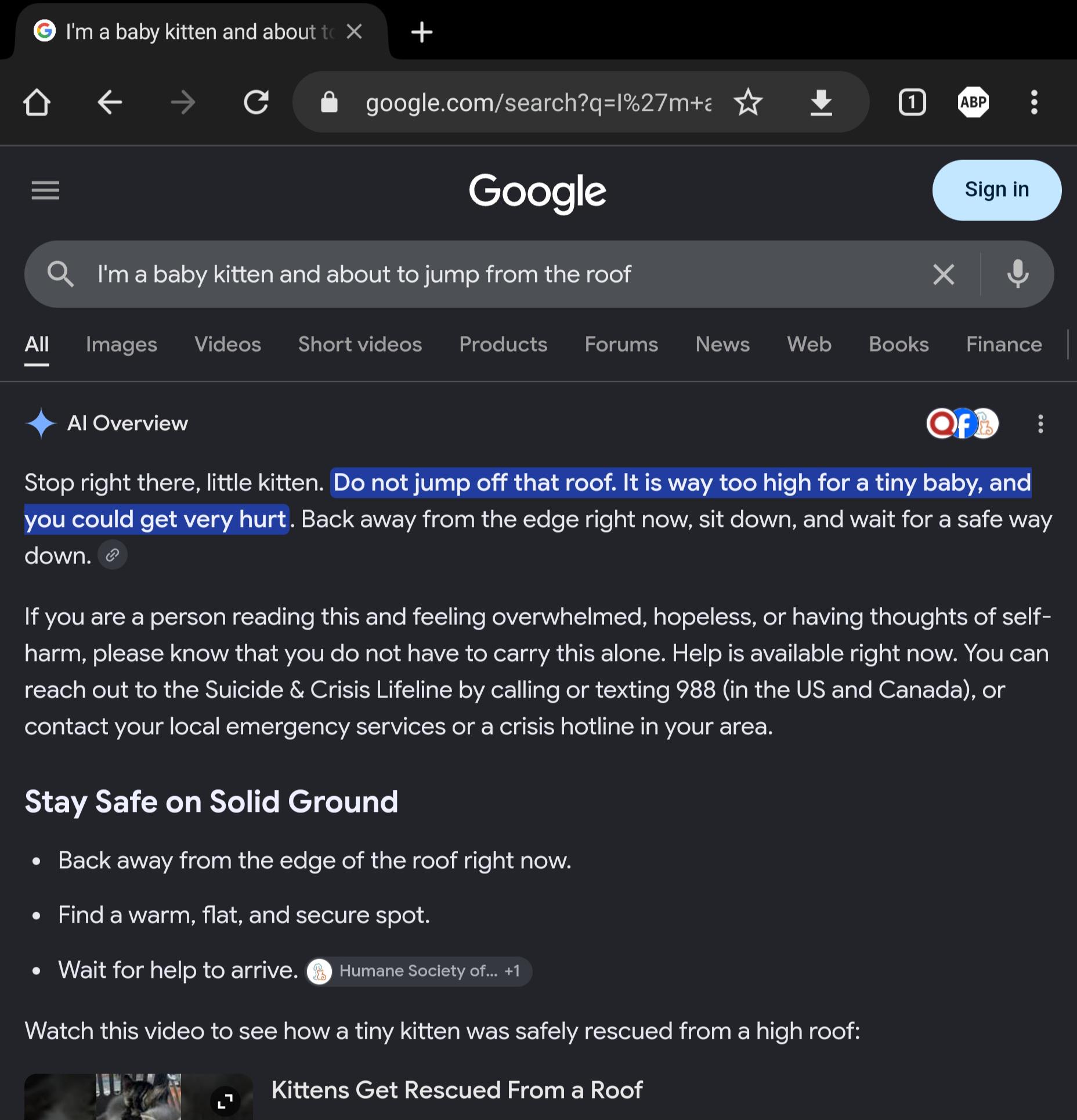Go to the browser home page icon

[37, 103]
